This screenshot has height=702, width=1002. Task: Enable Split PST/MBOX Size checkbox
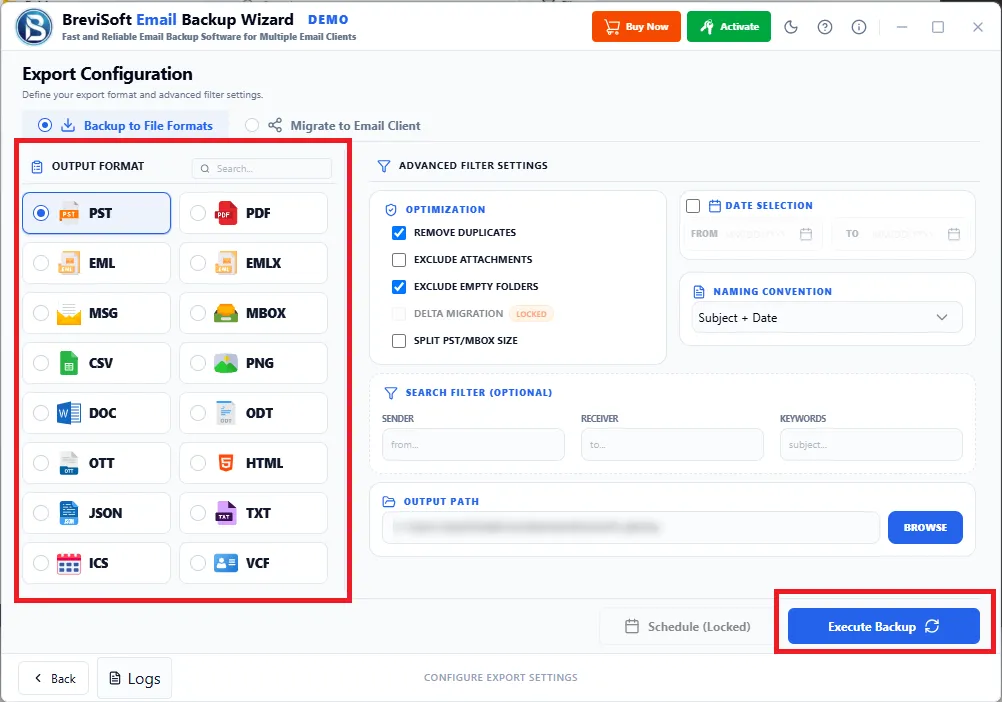(399, 341)
